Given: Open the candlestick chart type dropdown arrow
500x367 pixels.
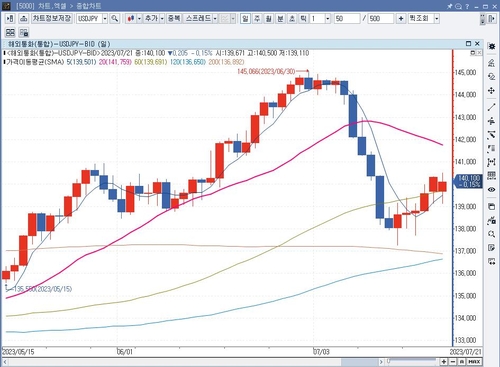Looking at the screenshot, I should (x=139, y=18).
